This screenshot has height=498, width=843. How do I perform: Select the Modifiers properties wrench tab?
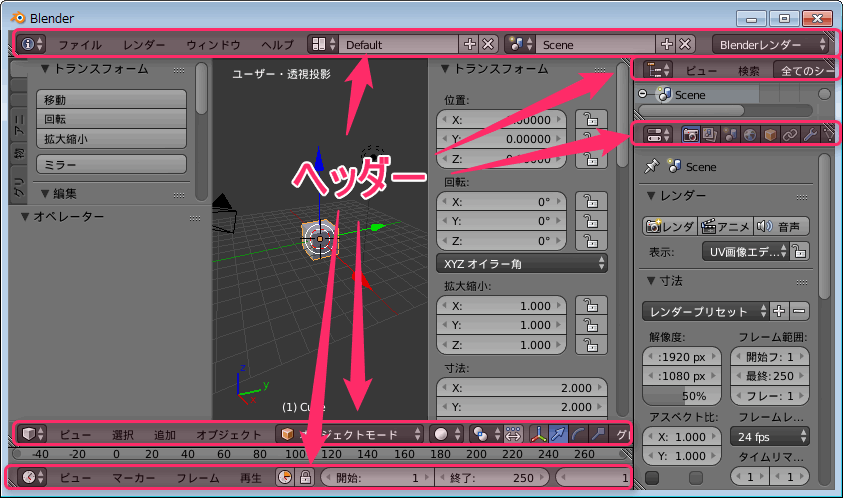[x=809, y=134]
